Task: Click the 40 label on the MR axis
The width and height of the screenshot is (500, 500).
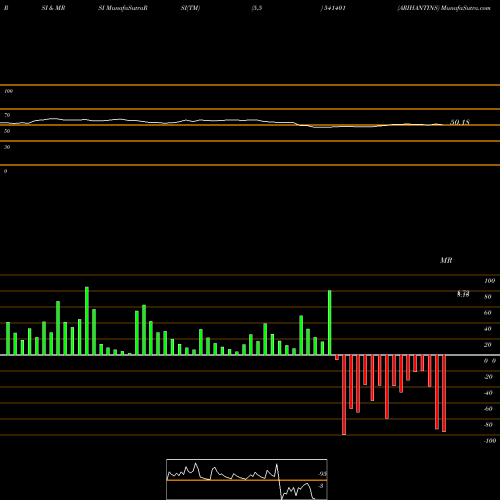Action: 488,329
